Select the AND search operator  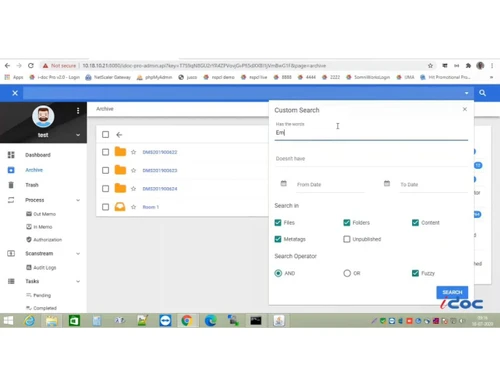point(278,273)
